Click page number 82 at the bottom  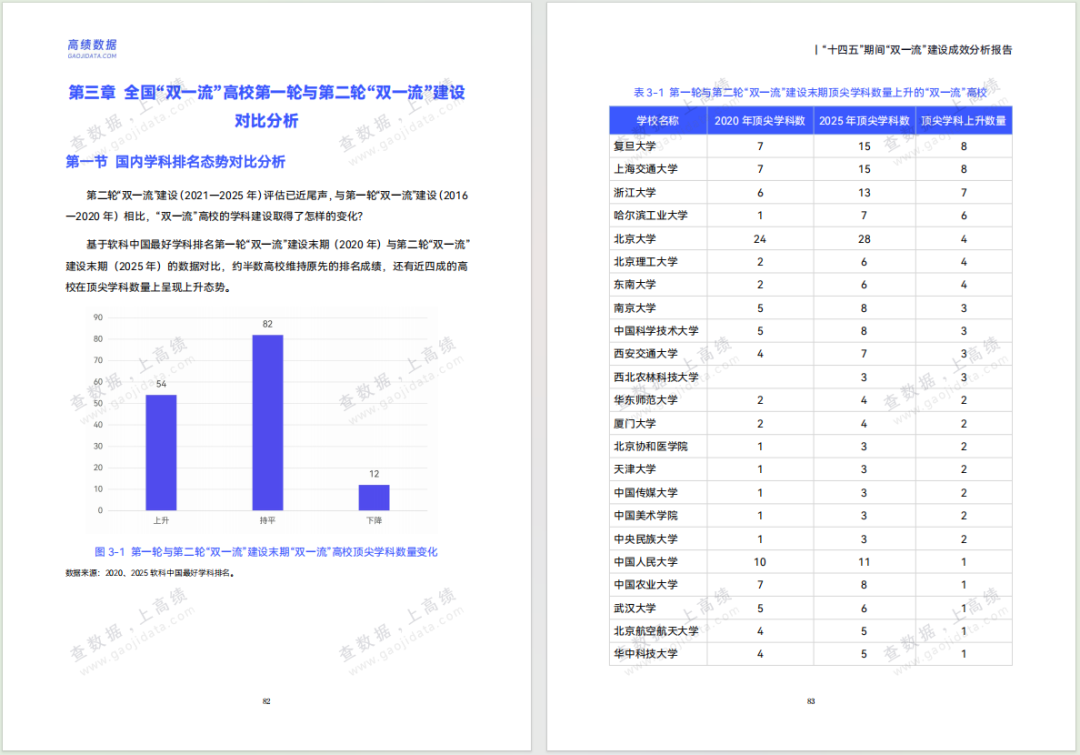point(267,701)
